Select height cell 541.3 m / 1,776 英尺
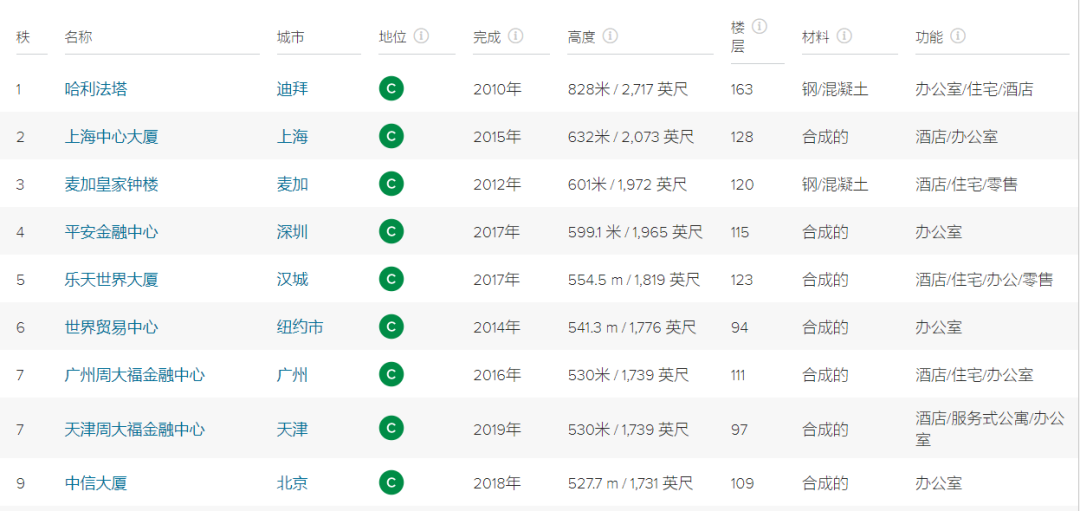The image size is (1080, 511). coord(632,326)
